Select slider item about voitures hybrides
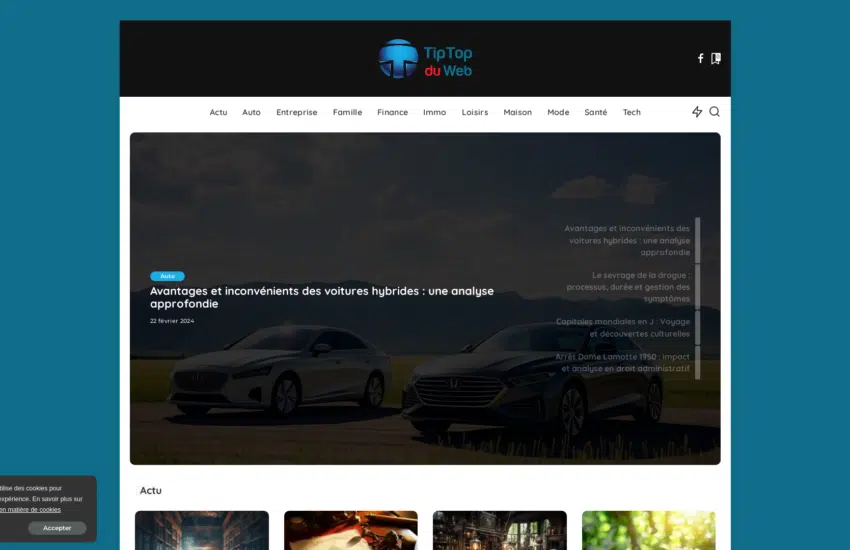The width and height of the screenshot is (850, 550). coord(627,240)
